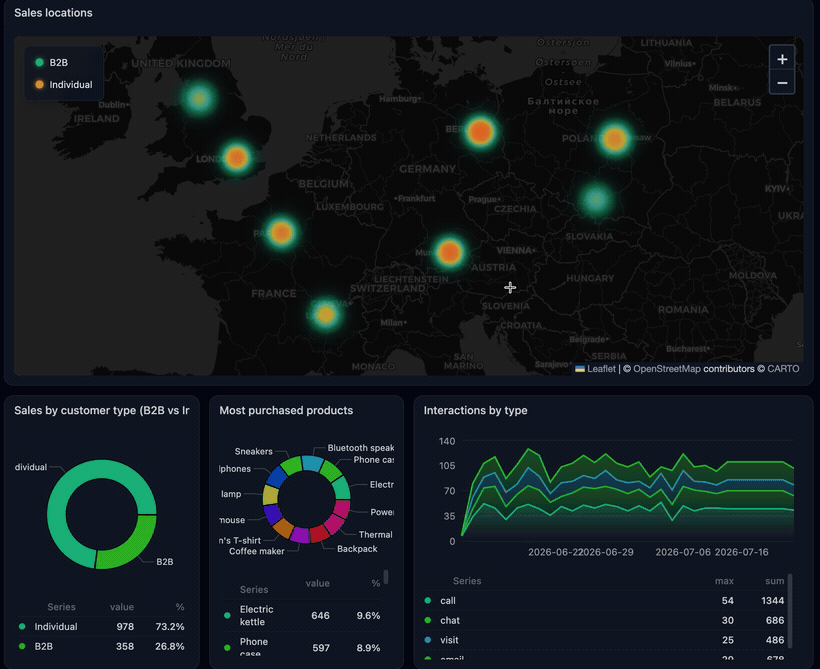Click the Individual value 978
This screenshot has height=669, width=820.
125,627
